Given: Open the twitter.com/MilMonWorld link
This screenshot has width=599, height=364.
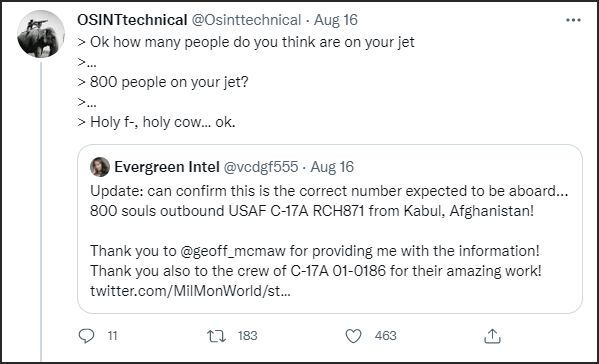Looking at the screenshot, I should pyautogui.click(x=190, y=291).
